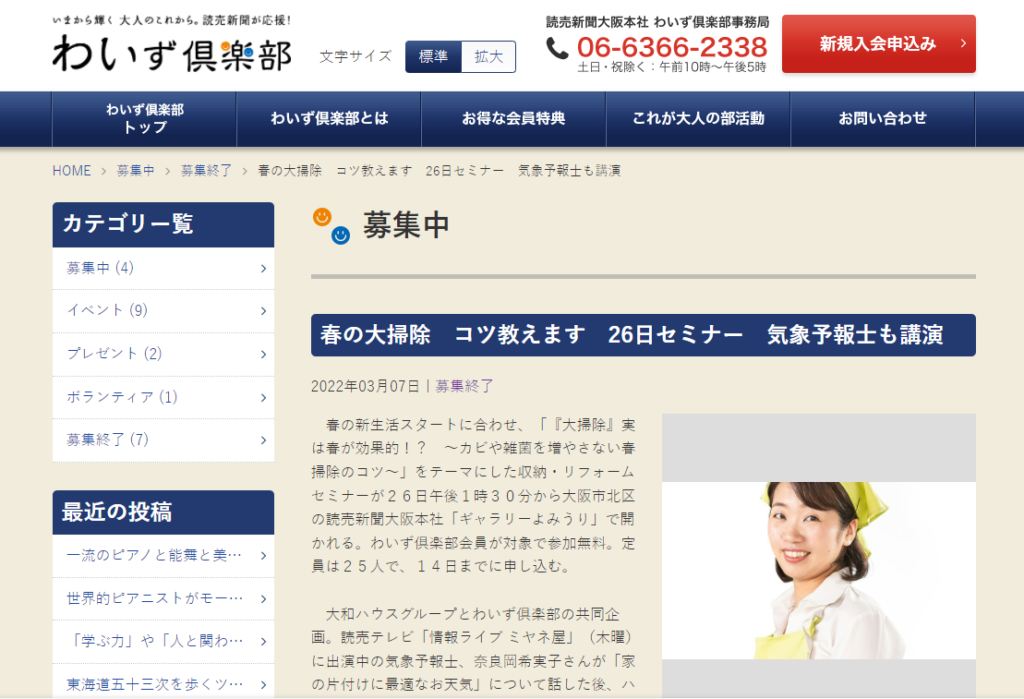This screenshot has height=699, width=1024.
Task: Switch text size to 拡大
Action: pyautogui.click(x=488, y=57)
